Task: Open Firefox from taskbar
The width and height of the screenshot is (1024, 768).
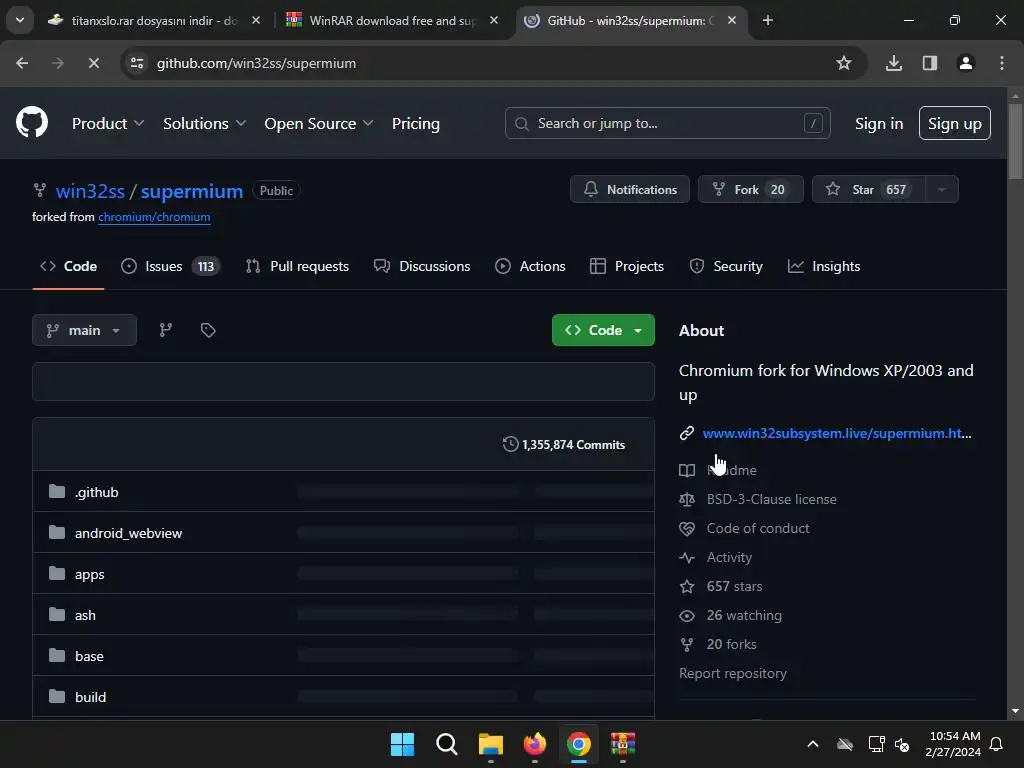Action: pyautogui.click(x=535, y=744)
